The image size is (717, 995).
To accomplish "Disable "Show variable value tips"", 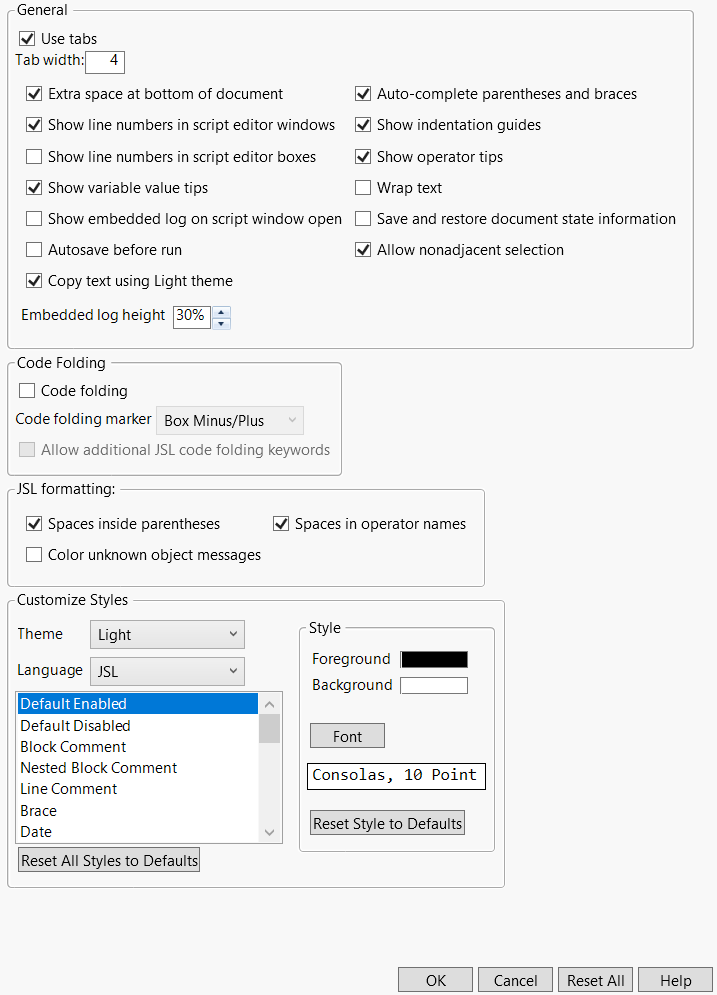I will 34,187.
